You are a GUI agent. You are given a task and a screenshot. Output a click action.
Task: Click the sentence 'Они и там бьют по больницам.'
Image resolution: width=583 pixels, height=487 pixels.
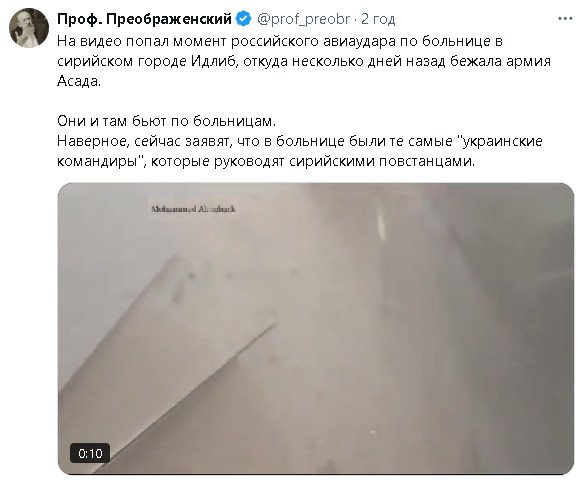(167, 121)
